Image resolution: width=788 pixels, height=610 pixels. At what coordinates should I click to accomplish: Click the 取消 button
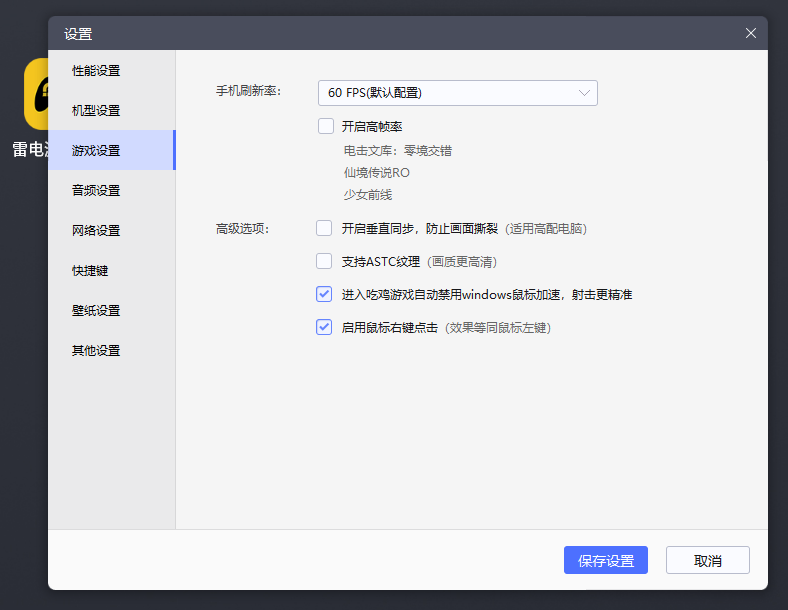click(708, 560)
